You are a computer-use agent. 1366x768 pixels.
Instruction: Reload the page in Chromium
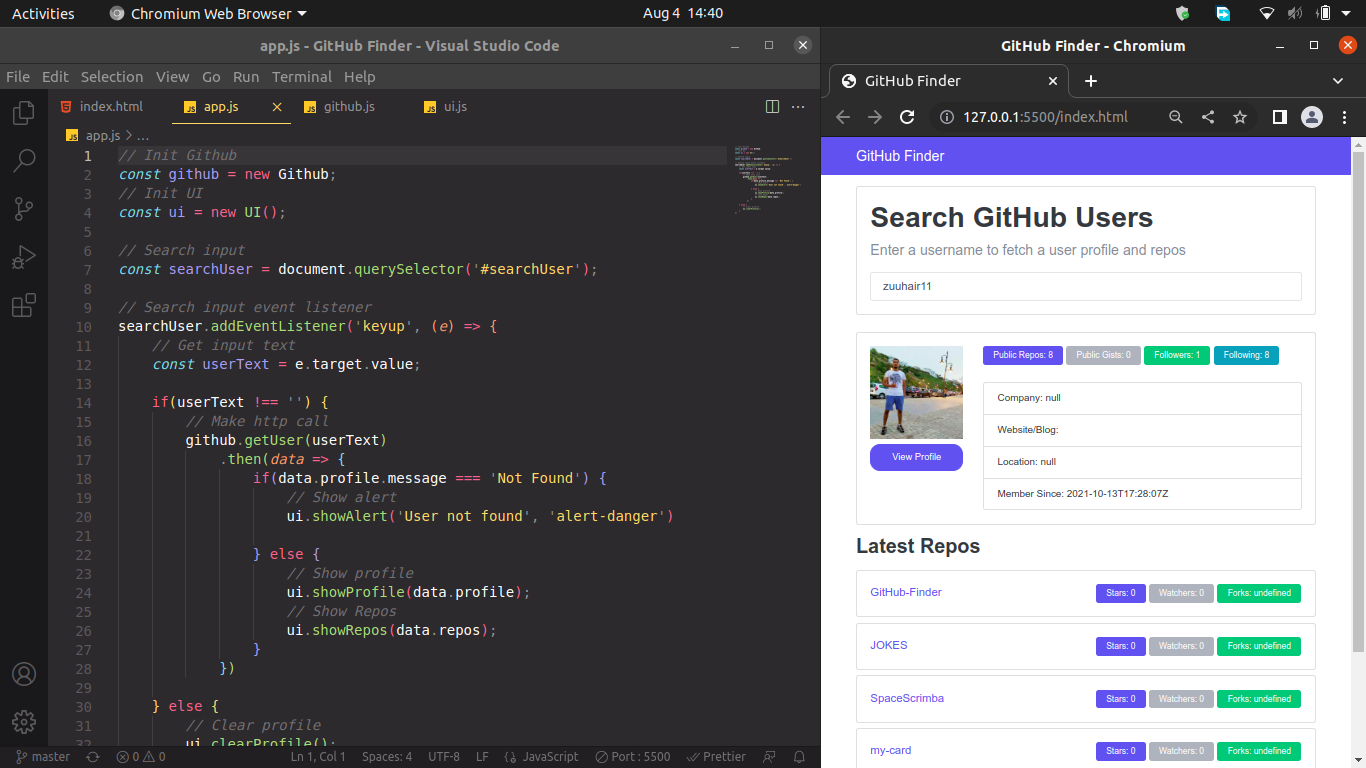(x=907, y=117)
